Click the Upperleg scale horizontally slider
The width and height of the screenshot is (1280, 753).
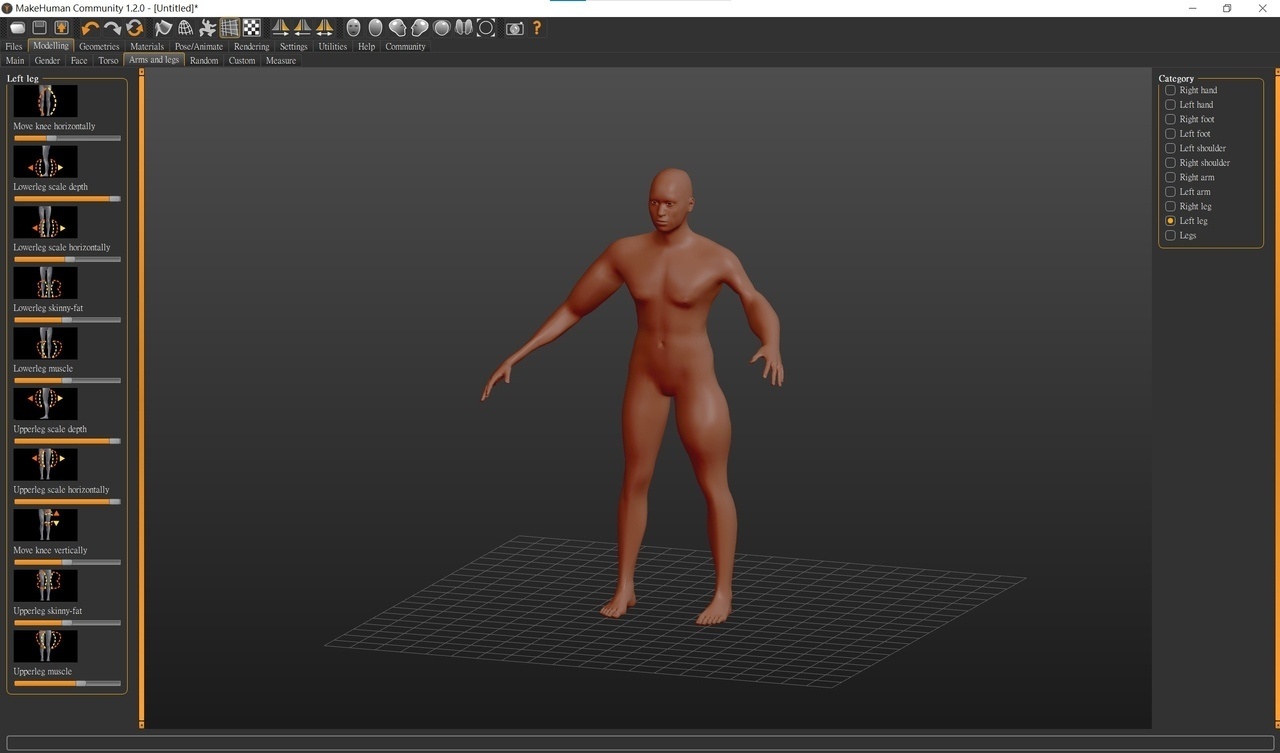coord(67,501)
